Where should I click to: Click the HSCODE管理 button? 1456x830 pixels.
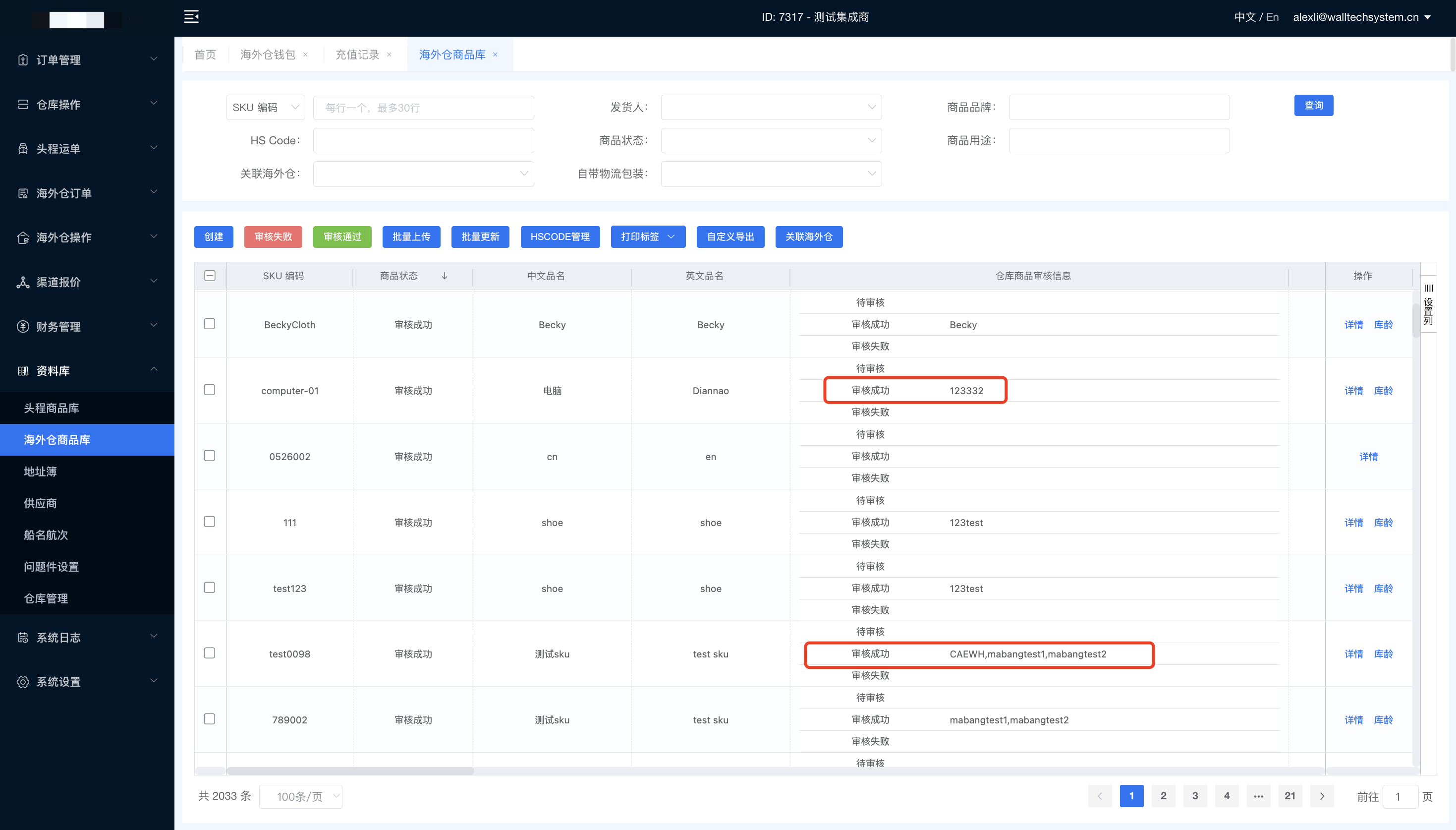(560, 237)
